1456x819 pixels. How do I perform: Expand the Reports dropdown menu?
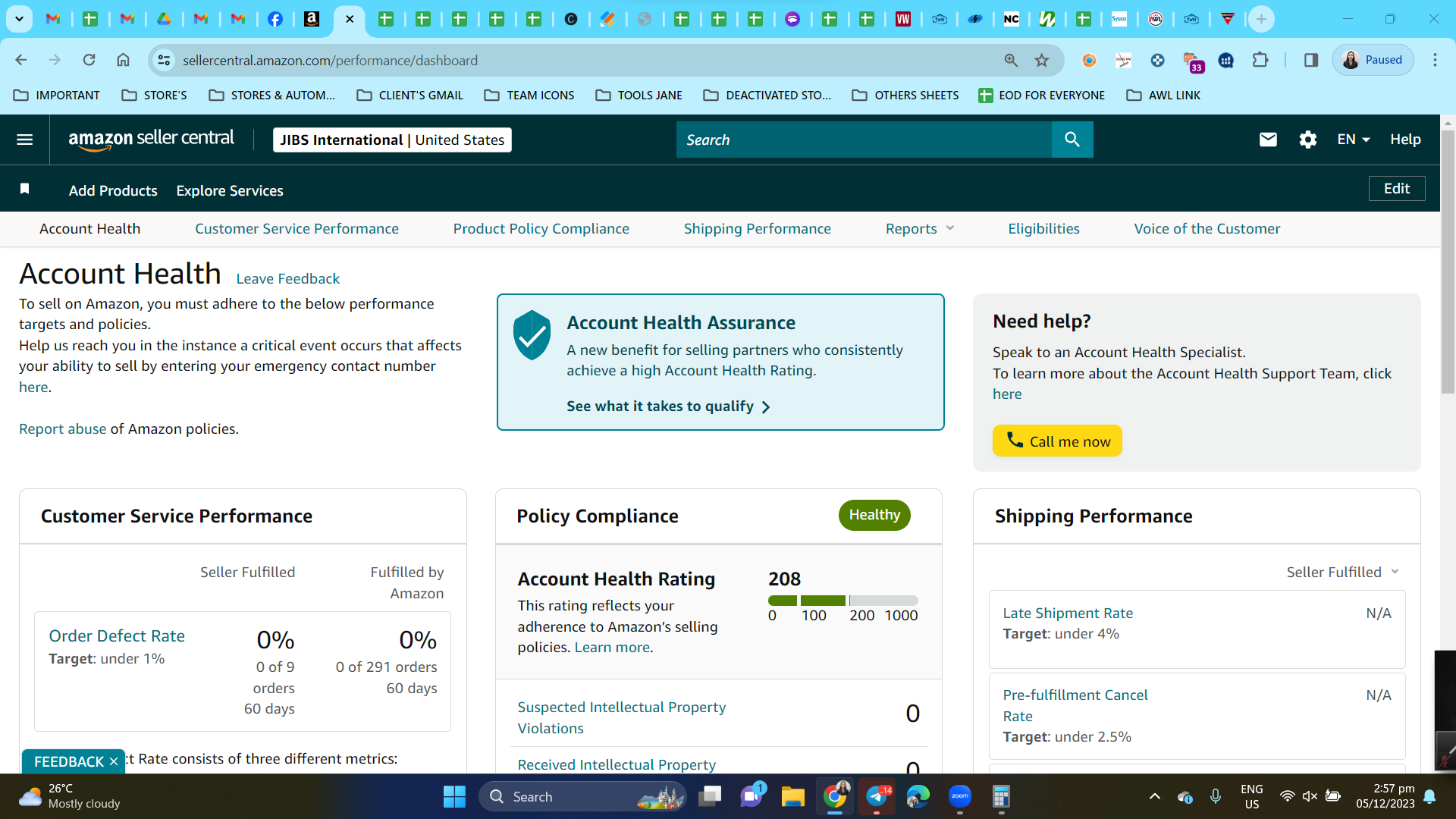(919, 229)
